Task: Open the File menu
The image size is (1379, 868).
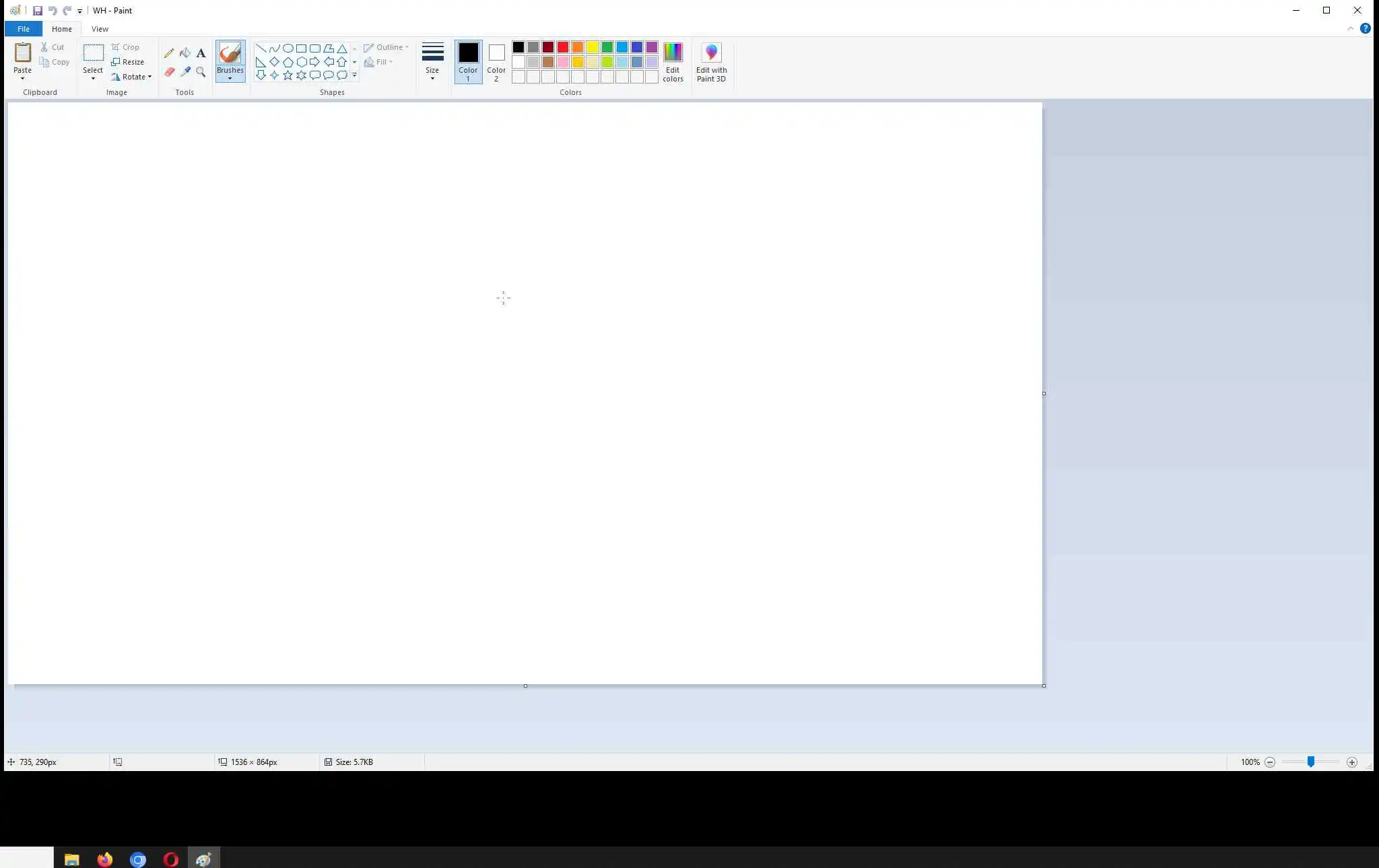Action: pyautogui.click(x=24, y=29)
